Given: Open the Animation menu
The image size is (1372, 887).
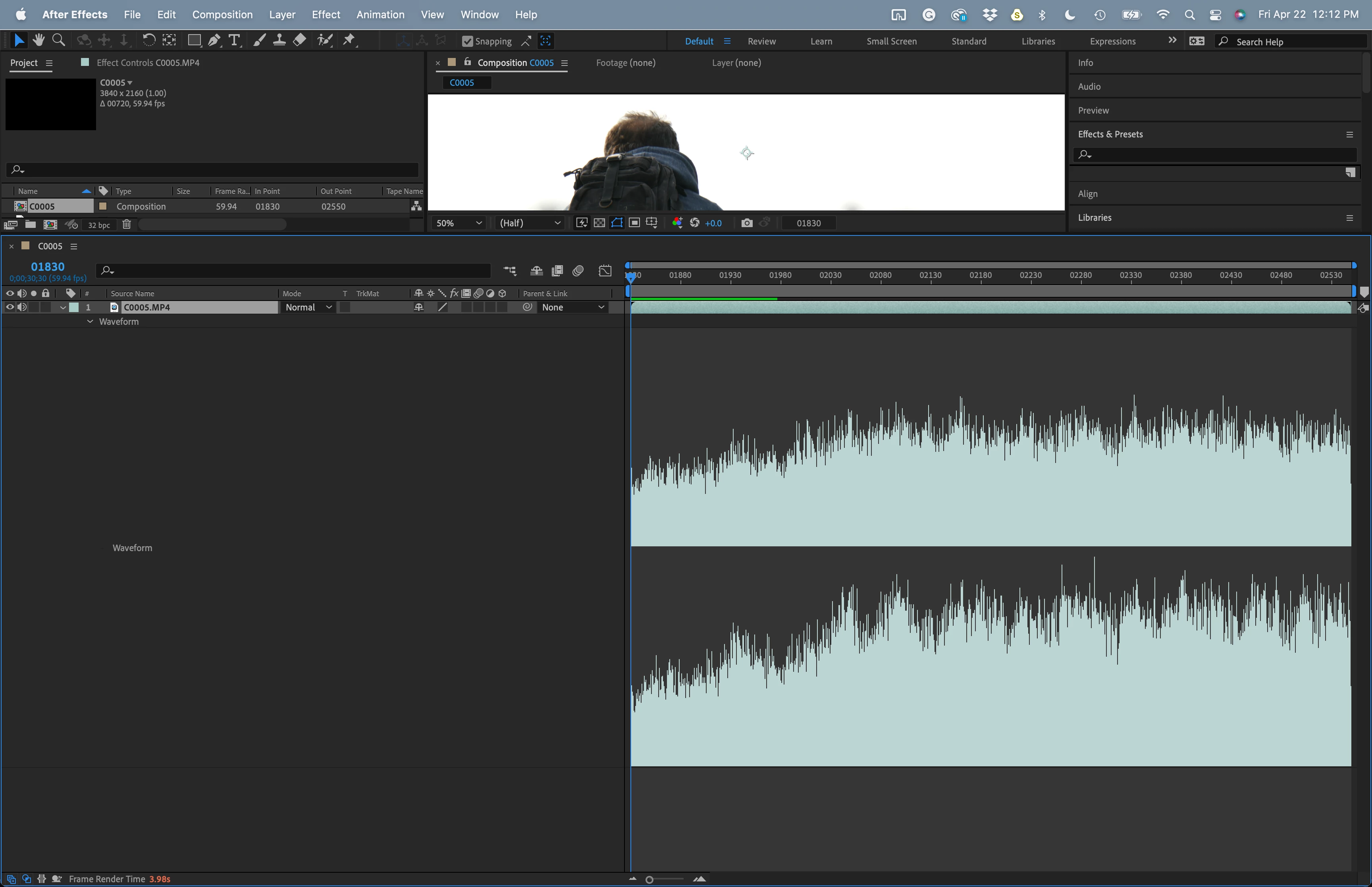Looking at the screenshot, I should [380, 14].
